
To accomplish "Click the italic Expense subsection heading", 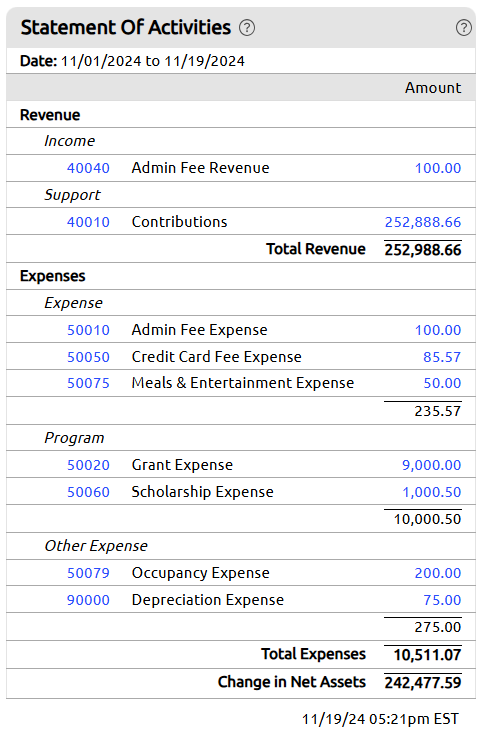I will coord(73,303).
